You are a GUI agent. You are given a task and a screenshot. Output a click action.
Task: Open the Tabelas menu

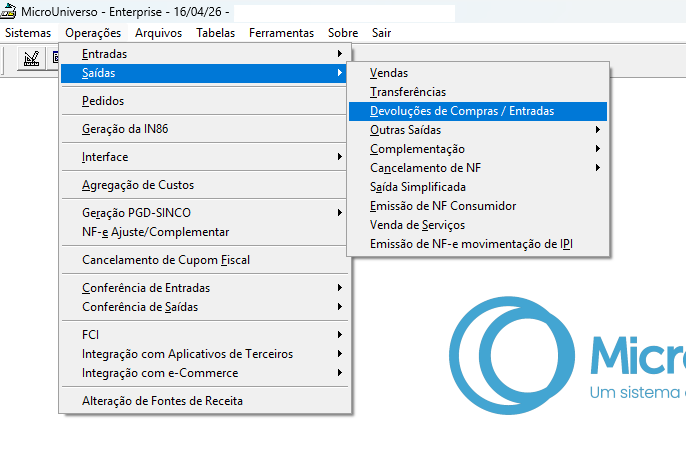pos(216,33)
